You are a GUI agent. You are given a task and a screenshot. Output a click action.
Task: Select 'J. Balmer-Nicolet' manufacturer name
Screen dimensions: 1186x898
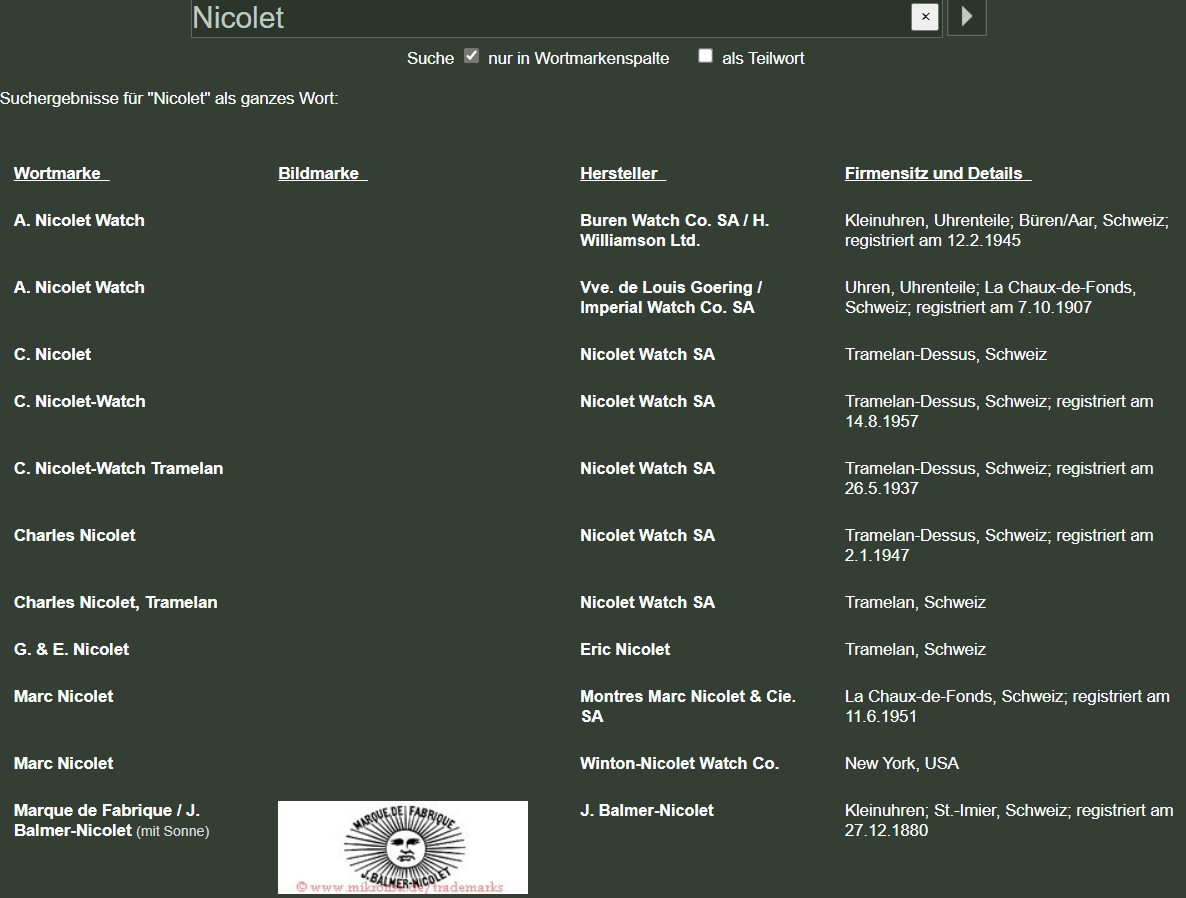coord(647,810)
